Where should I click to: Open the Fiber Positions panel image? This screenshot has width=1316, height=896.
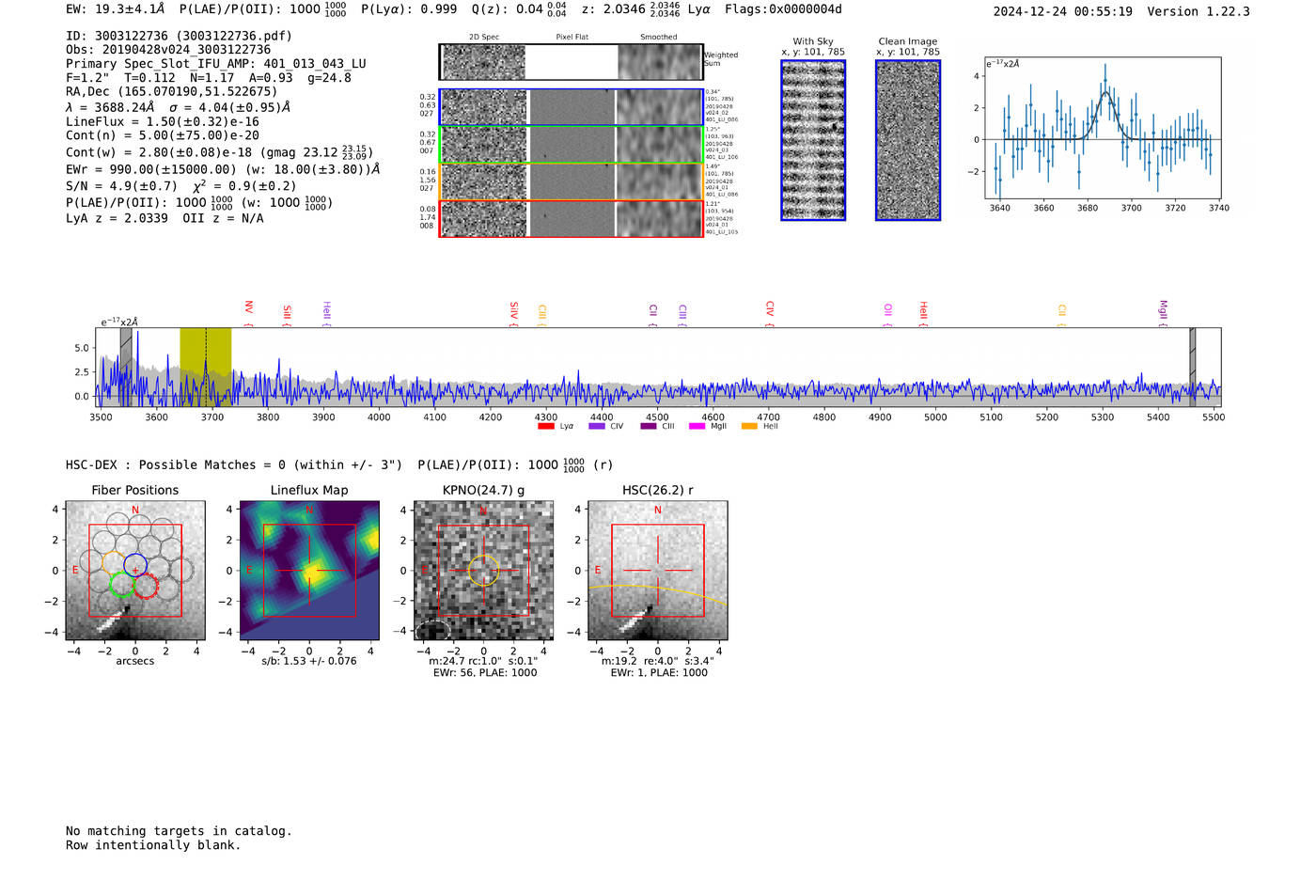pos(135,571)
